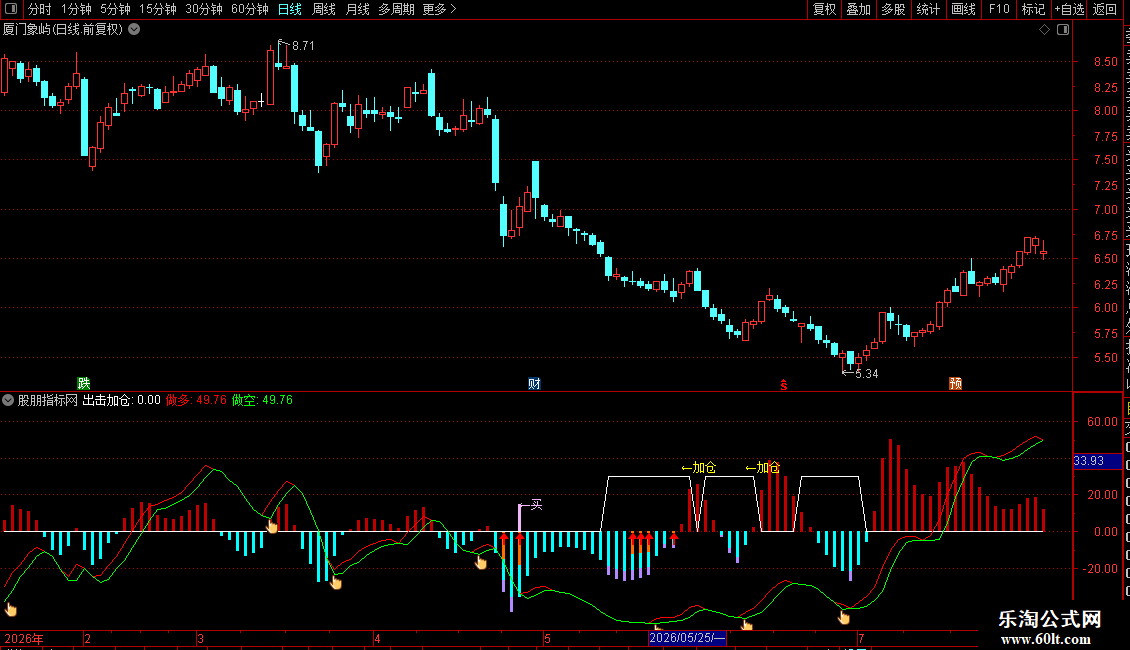The height and width of the screenshot is (650, 1130).
Task: Click the blue 财 financial event marker
Action: (534, 383)
